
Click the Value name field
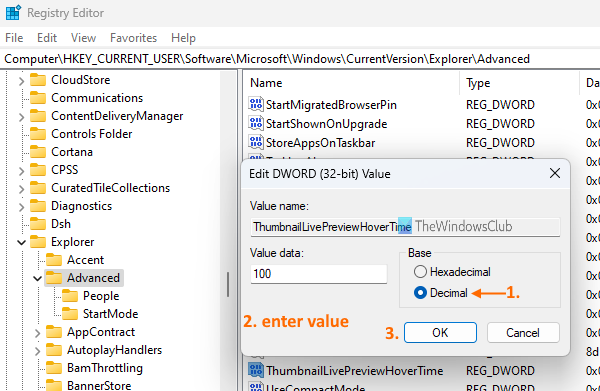click(x=405, y=227)
